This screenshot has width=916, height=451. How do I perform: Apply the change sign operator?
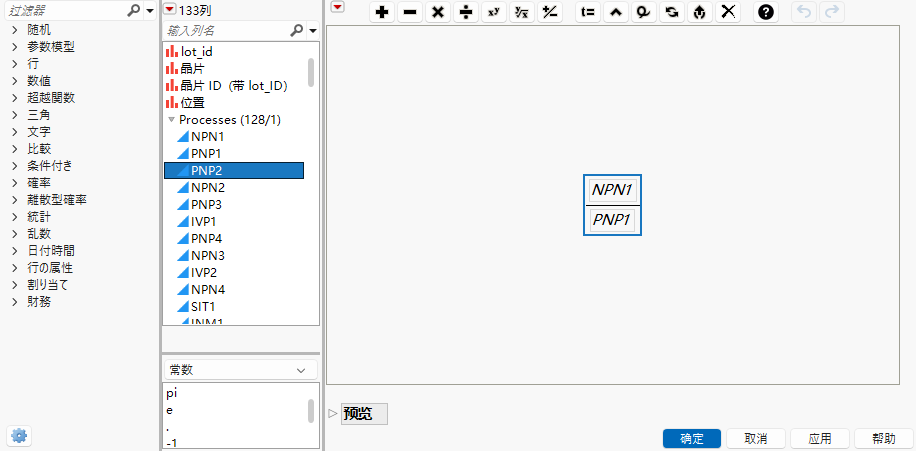(x=549, y=12)
